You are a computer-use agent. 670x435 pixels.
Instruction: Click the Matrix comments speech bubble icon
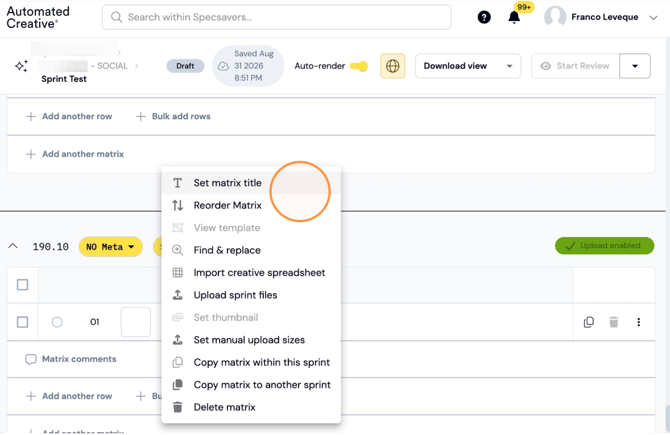tap(30, 359)
